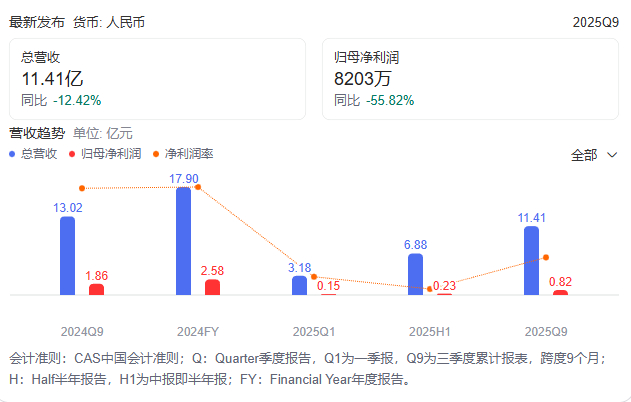The height and width of the screenshot is (402, 631).
Task: Click the 0.23 profit value label
Action: click(444, 286)
